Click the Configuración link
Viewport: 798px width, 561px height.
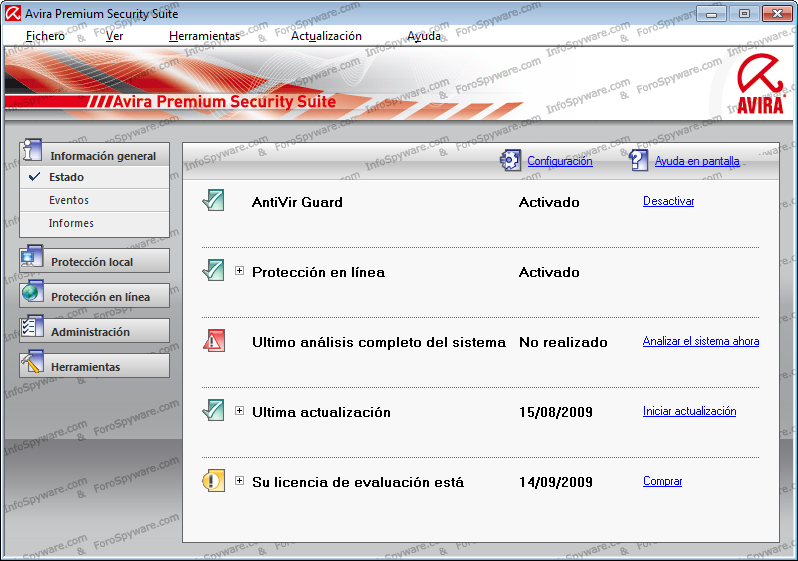(x=560, y=161)
